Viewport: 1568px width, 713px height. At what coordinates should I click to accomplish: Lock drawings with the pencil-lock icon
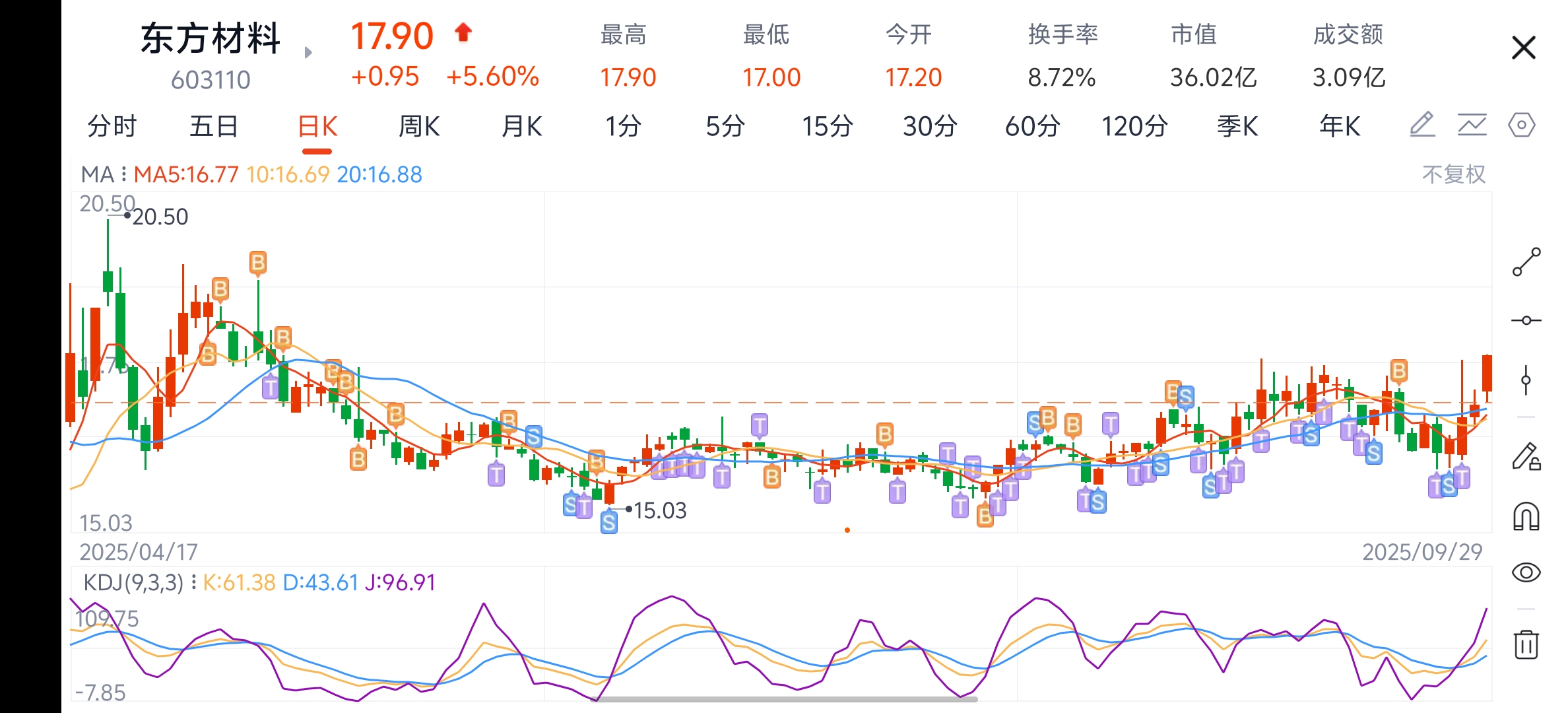(x=1526, y=456)
